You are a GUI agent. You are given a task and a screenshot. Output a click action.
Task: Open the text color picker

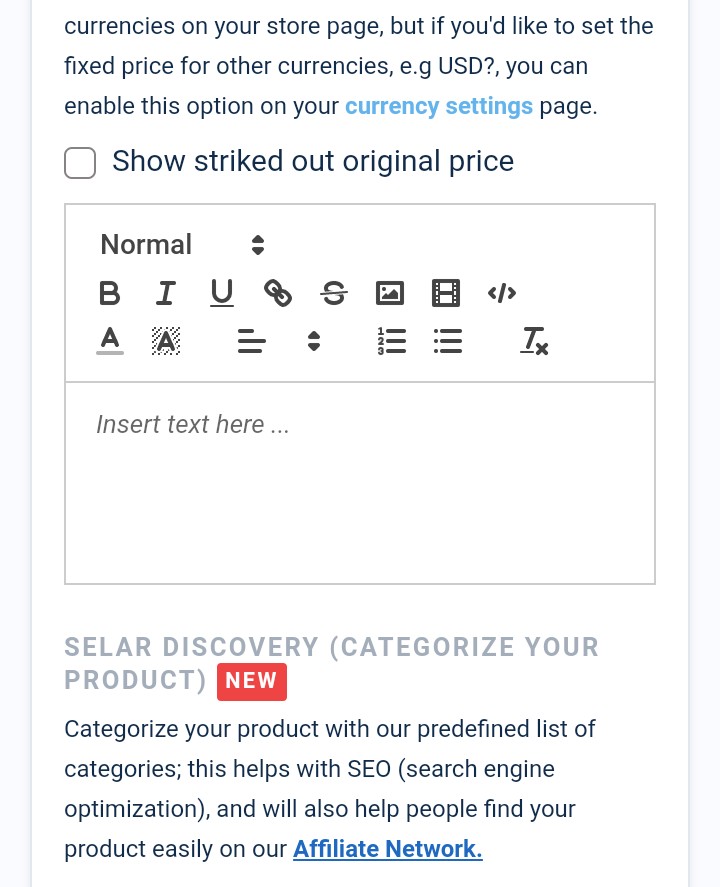point(110,341)
